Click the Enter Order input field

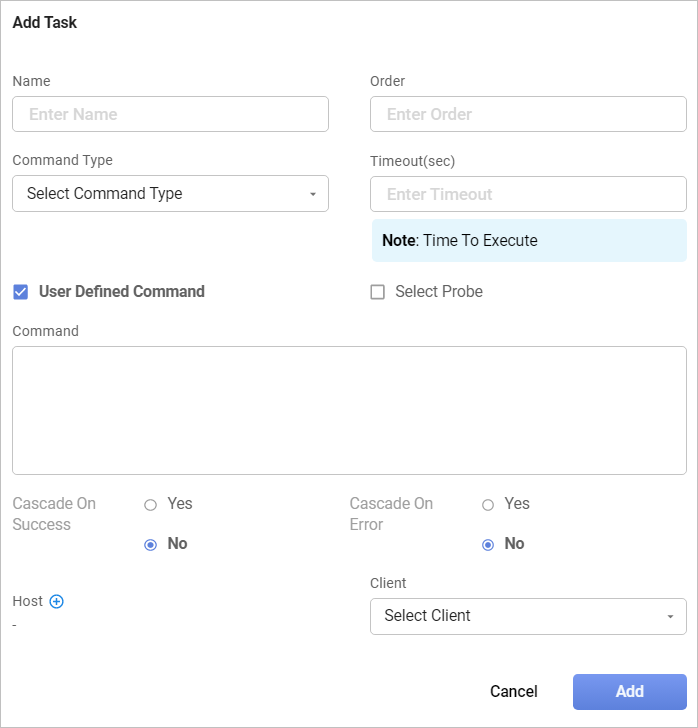pyautogui.click(x=528, y=114)
